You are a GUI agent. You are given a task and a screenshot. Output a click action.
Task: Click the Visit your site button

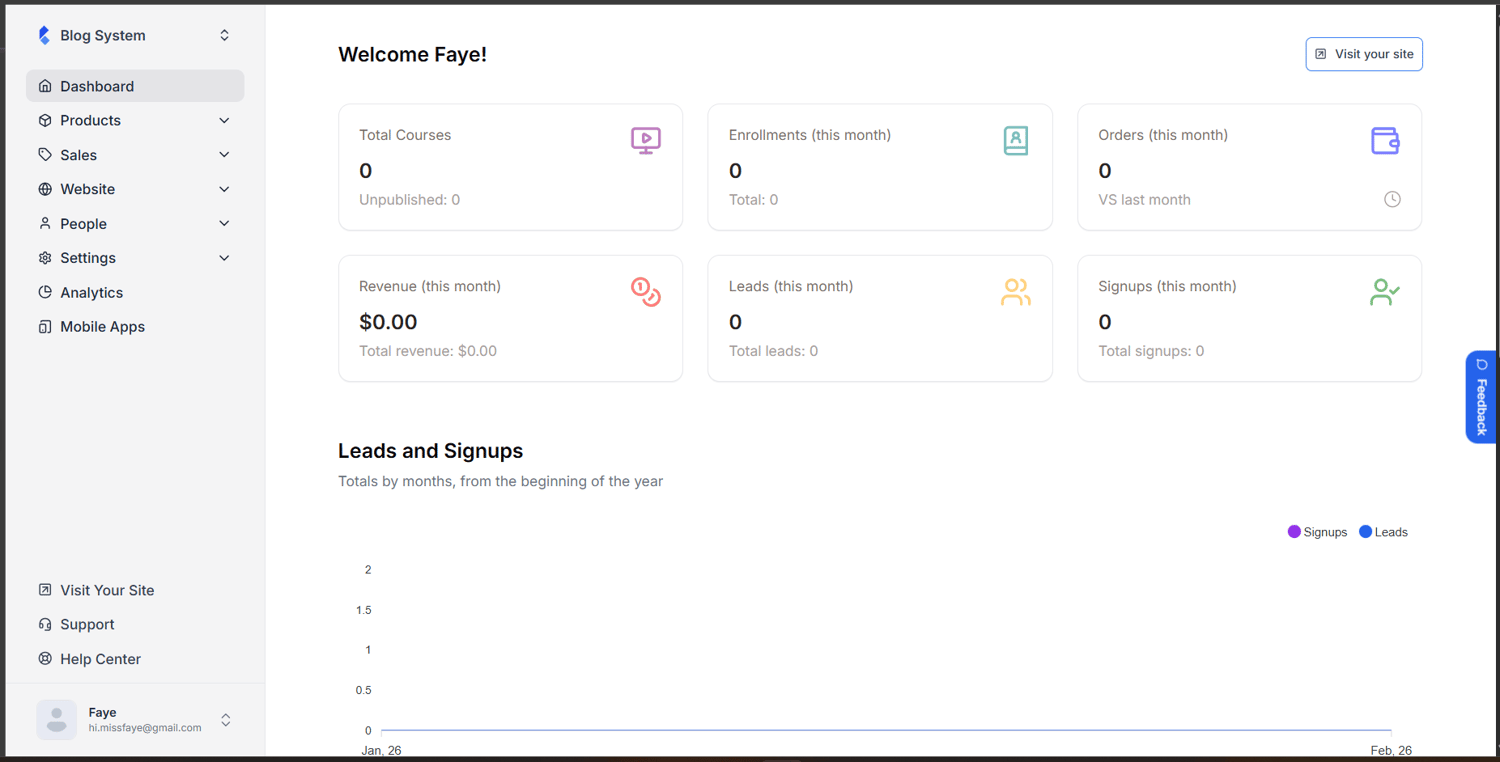[x=1364, y=54]
